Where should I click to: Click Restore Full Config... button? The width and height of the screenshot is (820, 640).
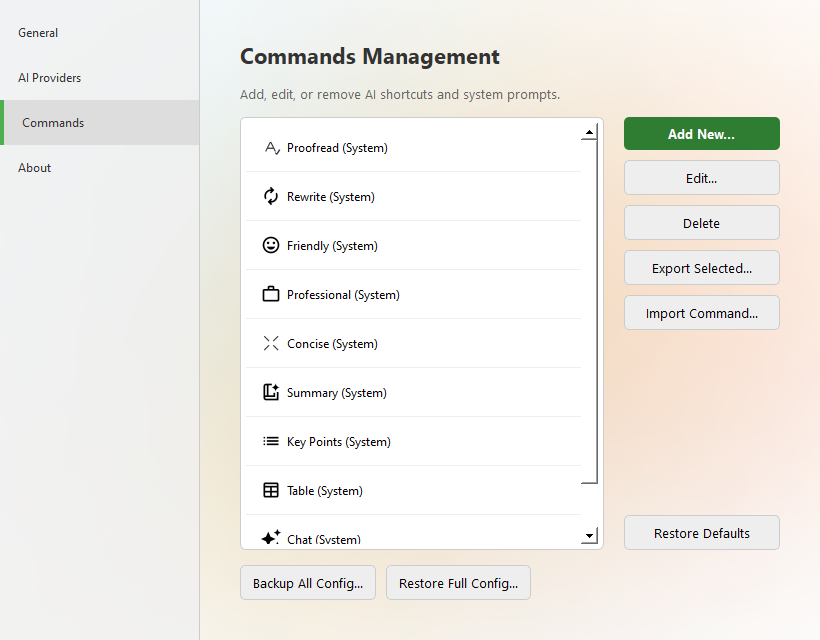pos(458,583)
